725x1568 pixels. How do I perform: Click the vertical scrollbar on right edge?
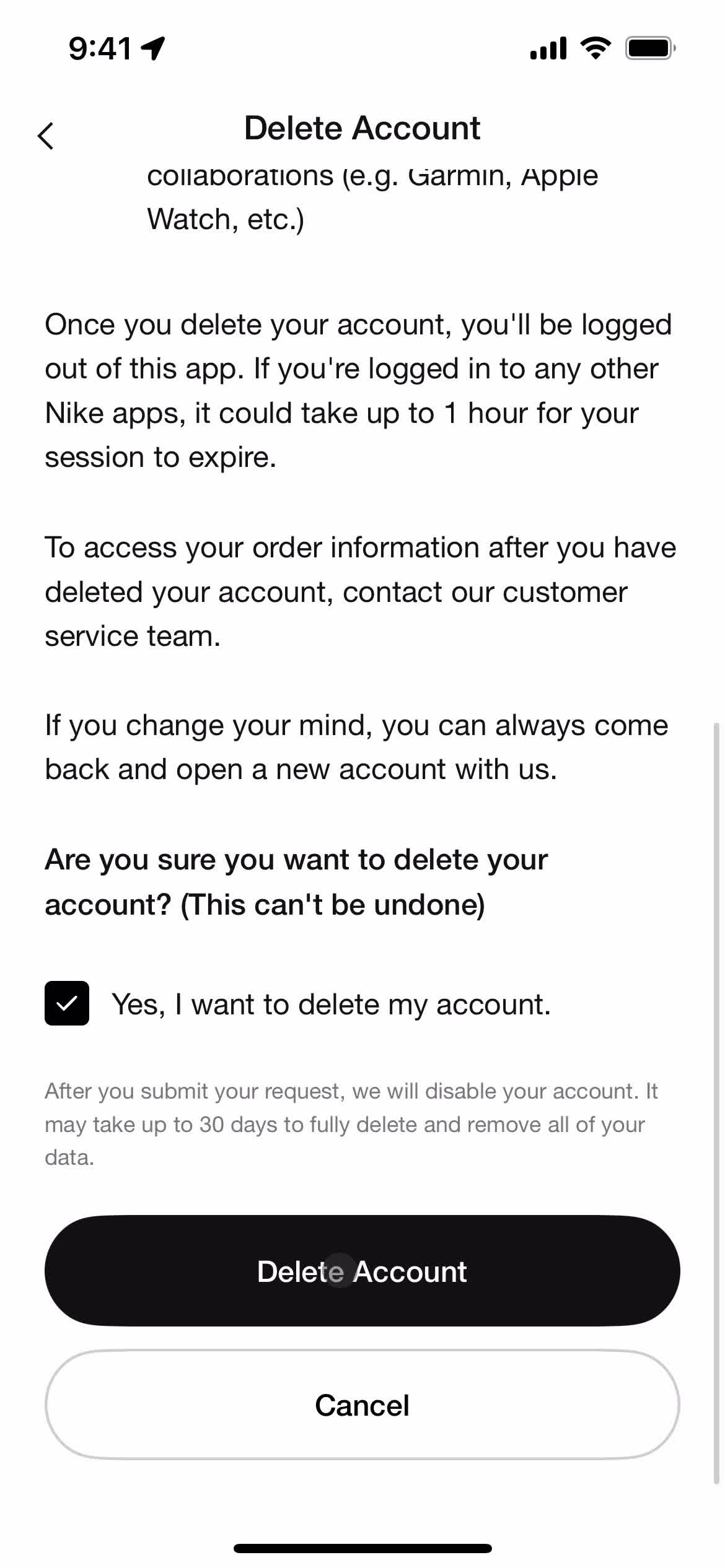click(718, 1102)
